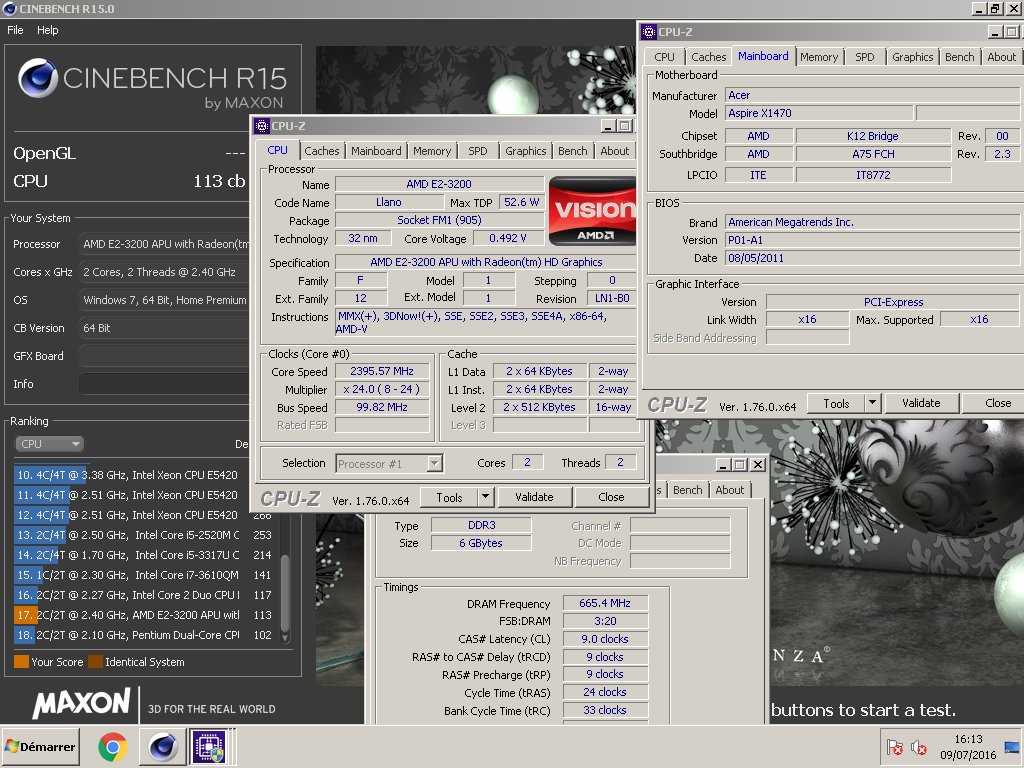The image size is (1024, 768).
Task: Click Close button in front CPU-Z window
Action: [611, 498]
